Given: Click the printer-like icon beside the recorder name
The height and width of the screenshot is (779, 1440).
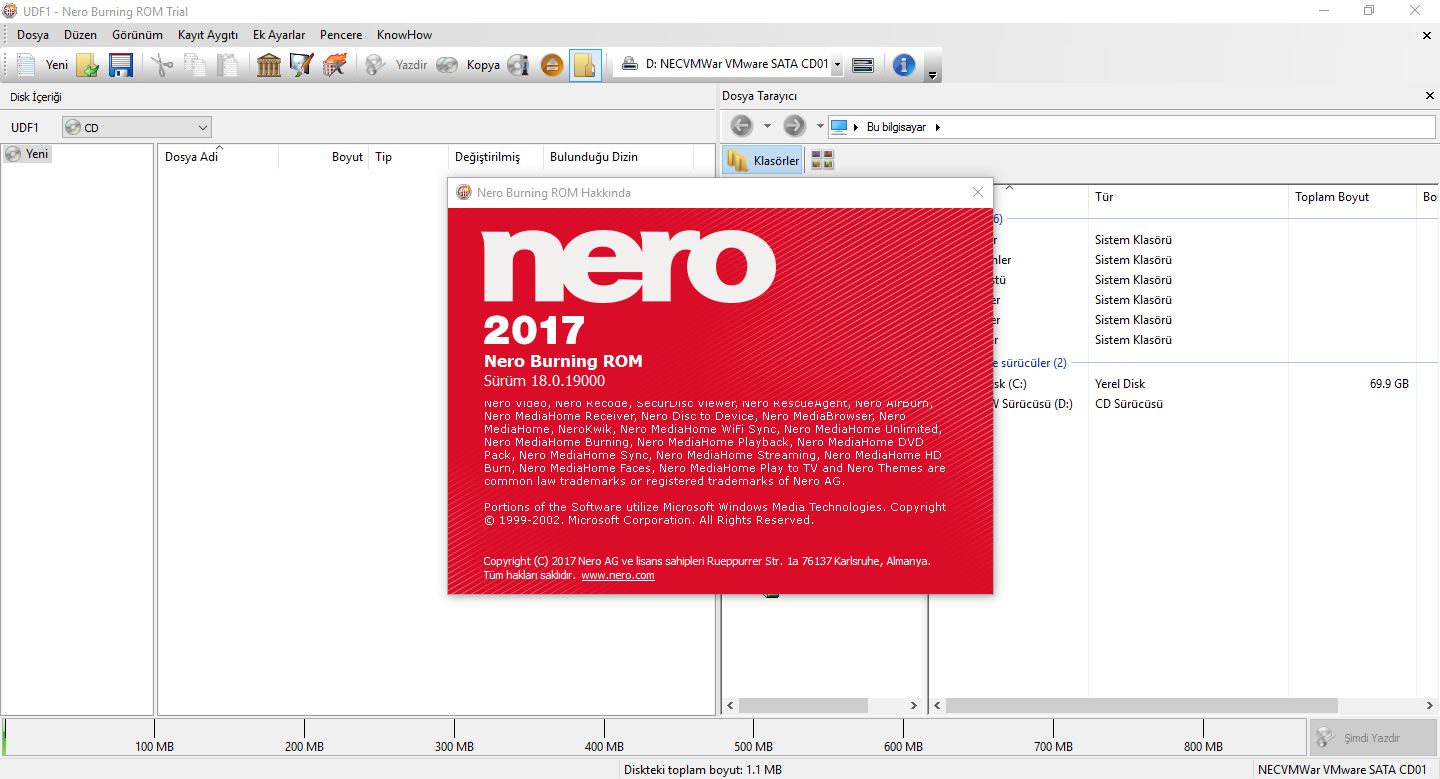Looking at the screenshot, I should click(x=630, y=64).
